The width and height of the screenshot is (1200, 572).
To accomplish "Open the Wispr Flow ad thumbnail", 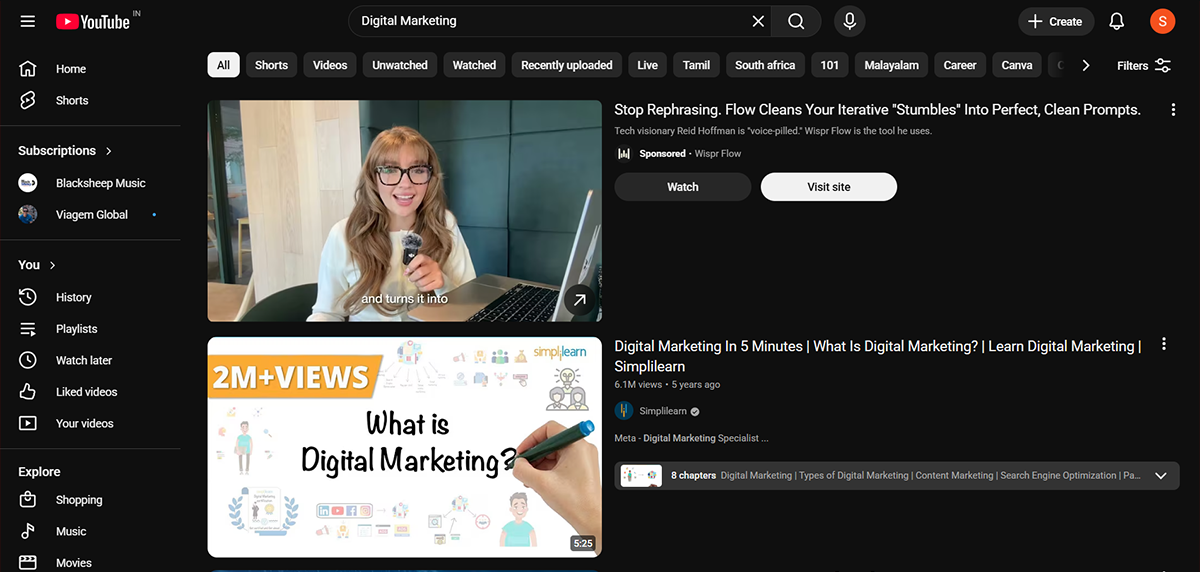I will point(405,211).
